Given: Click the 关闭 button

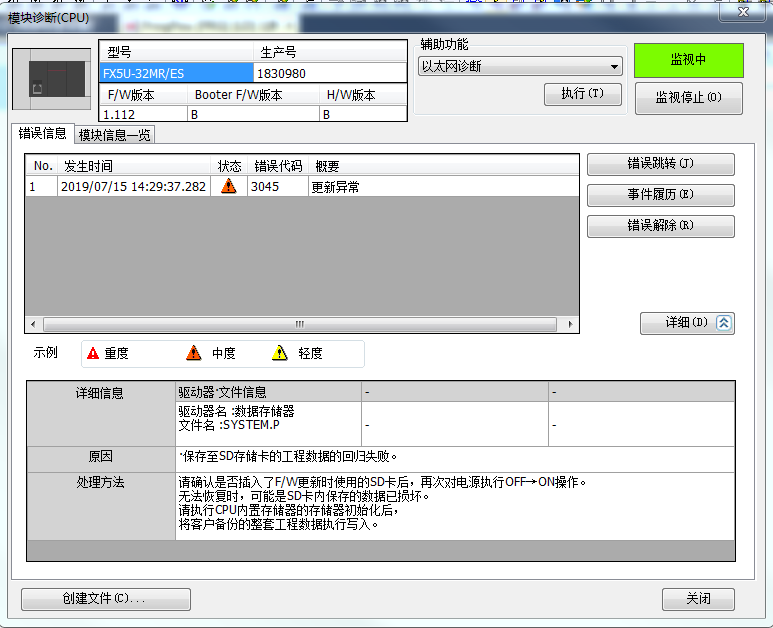Looking at the screenshot, I should tap(698, 599).
